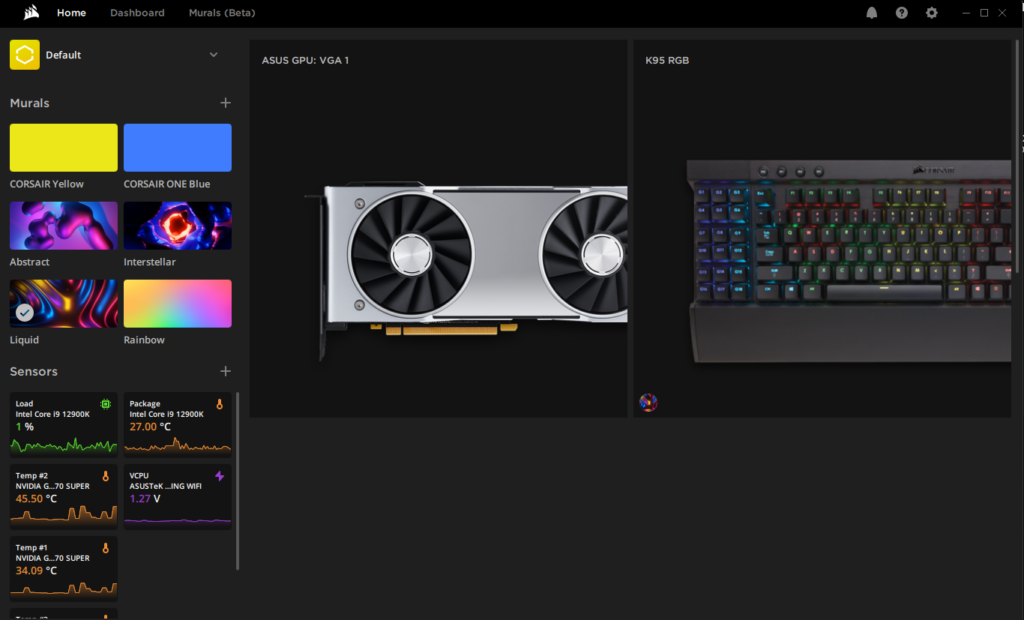The image size is (1024, 620).
Task: Click the Interstellar label
Action: pos(150,262)
